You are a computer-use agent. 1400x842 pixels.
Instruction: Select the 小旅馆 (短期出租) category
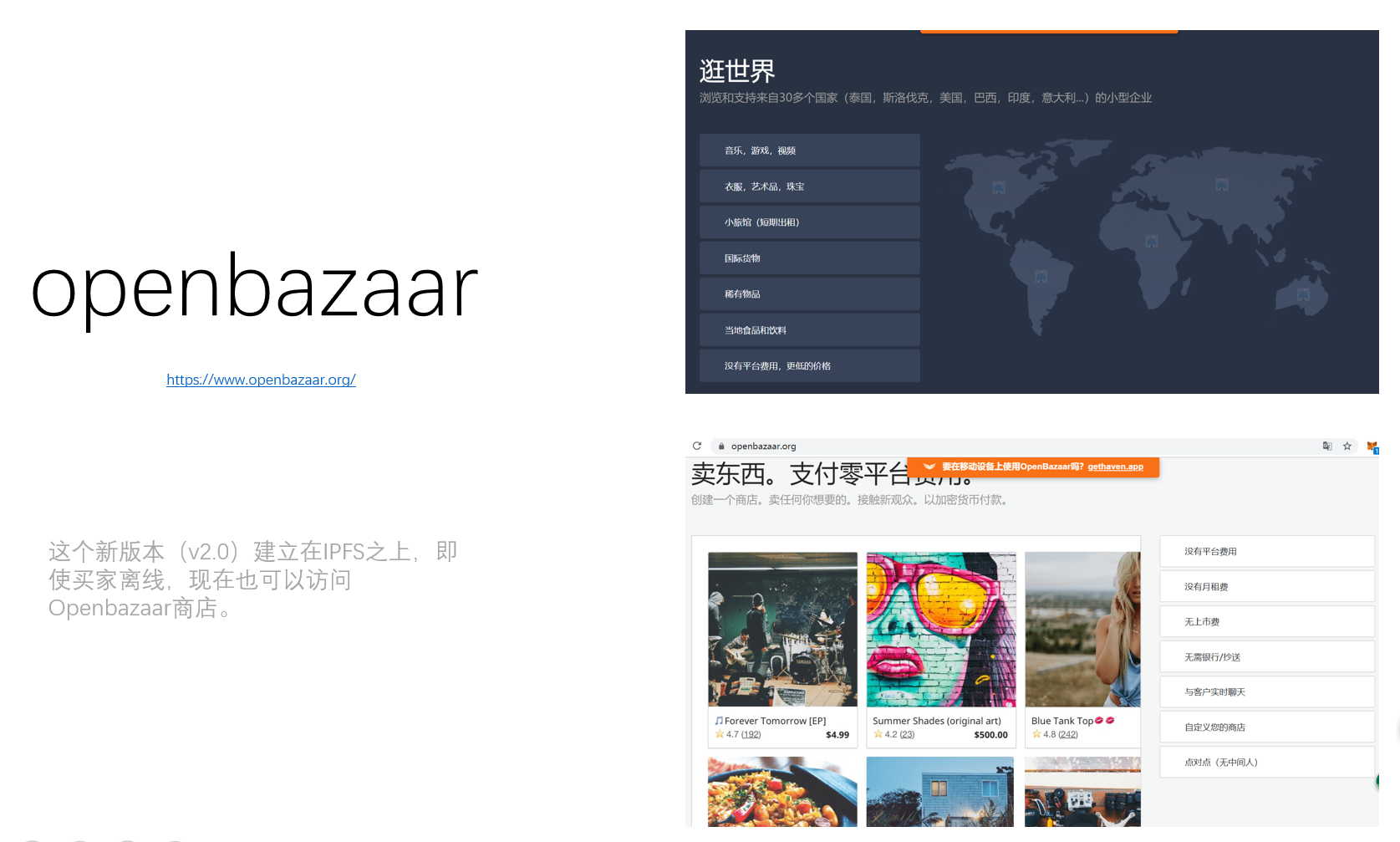tap(810, 222)
